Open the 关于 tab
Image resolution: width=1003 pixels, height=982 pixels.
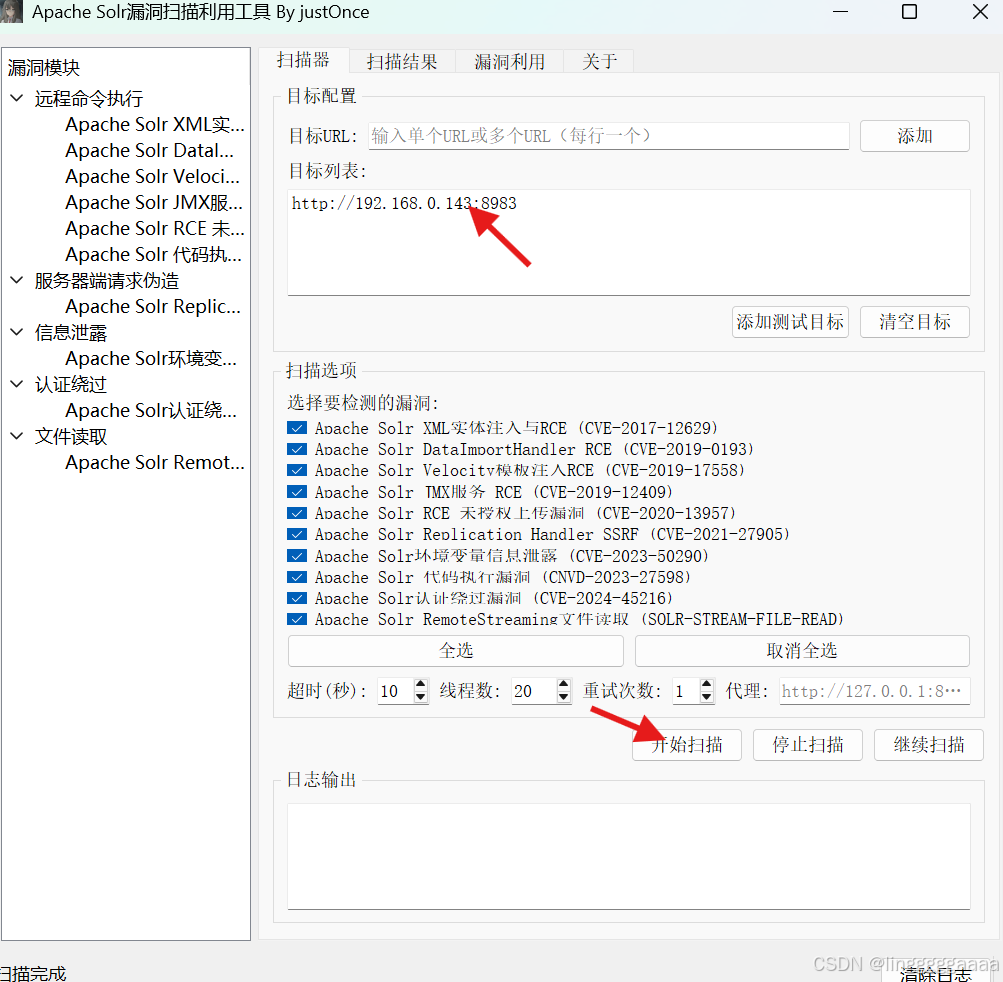click(x=599, y=61)
